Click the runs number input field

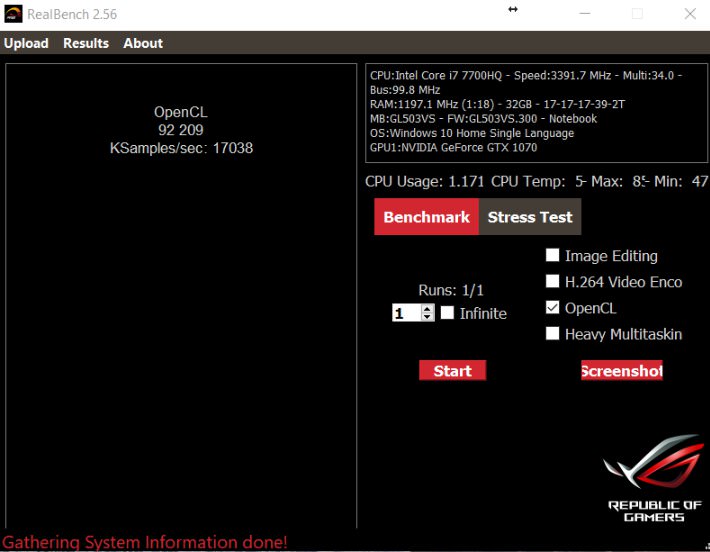click(x=407, y=313)
